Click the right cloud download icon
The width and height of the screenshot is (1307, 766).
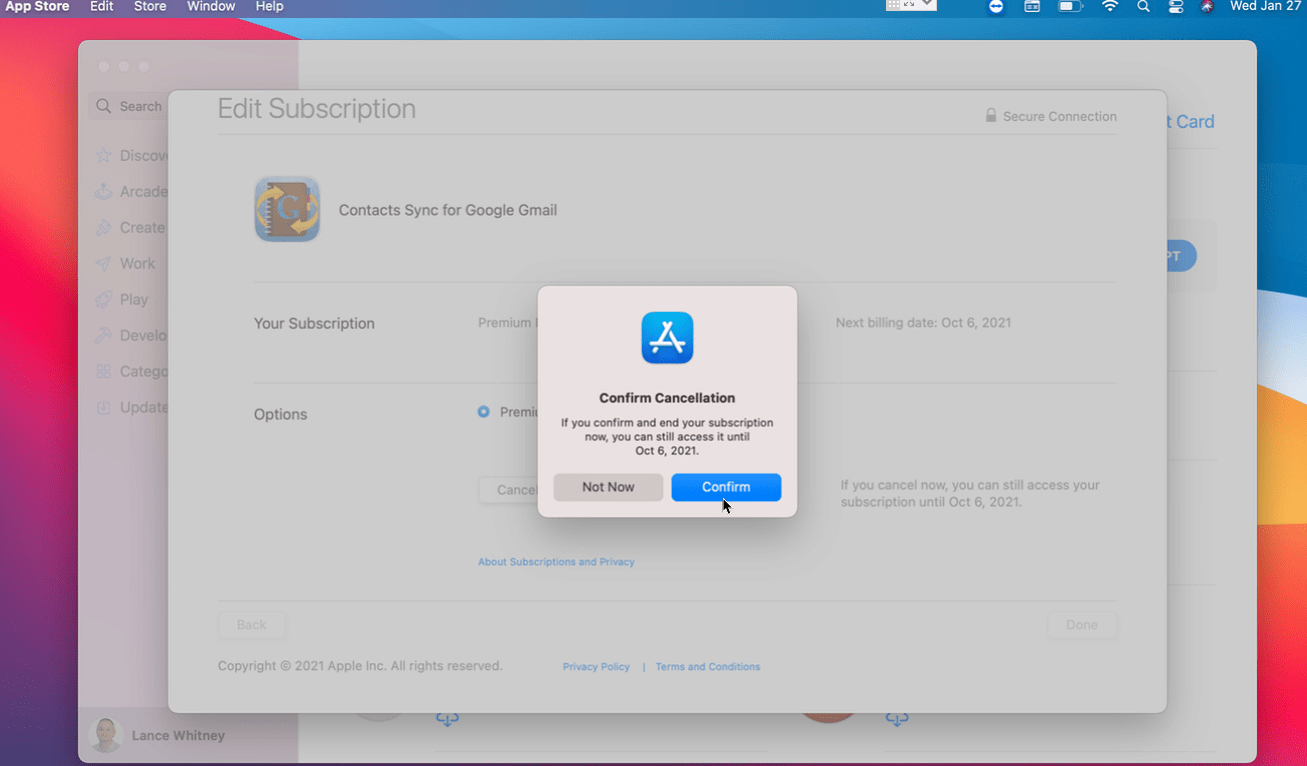click(x=897, y=718)
